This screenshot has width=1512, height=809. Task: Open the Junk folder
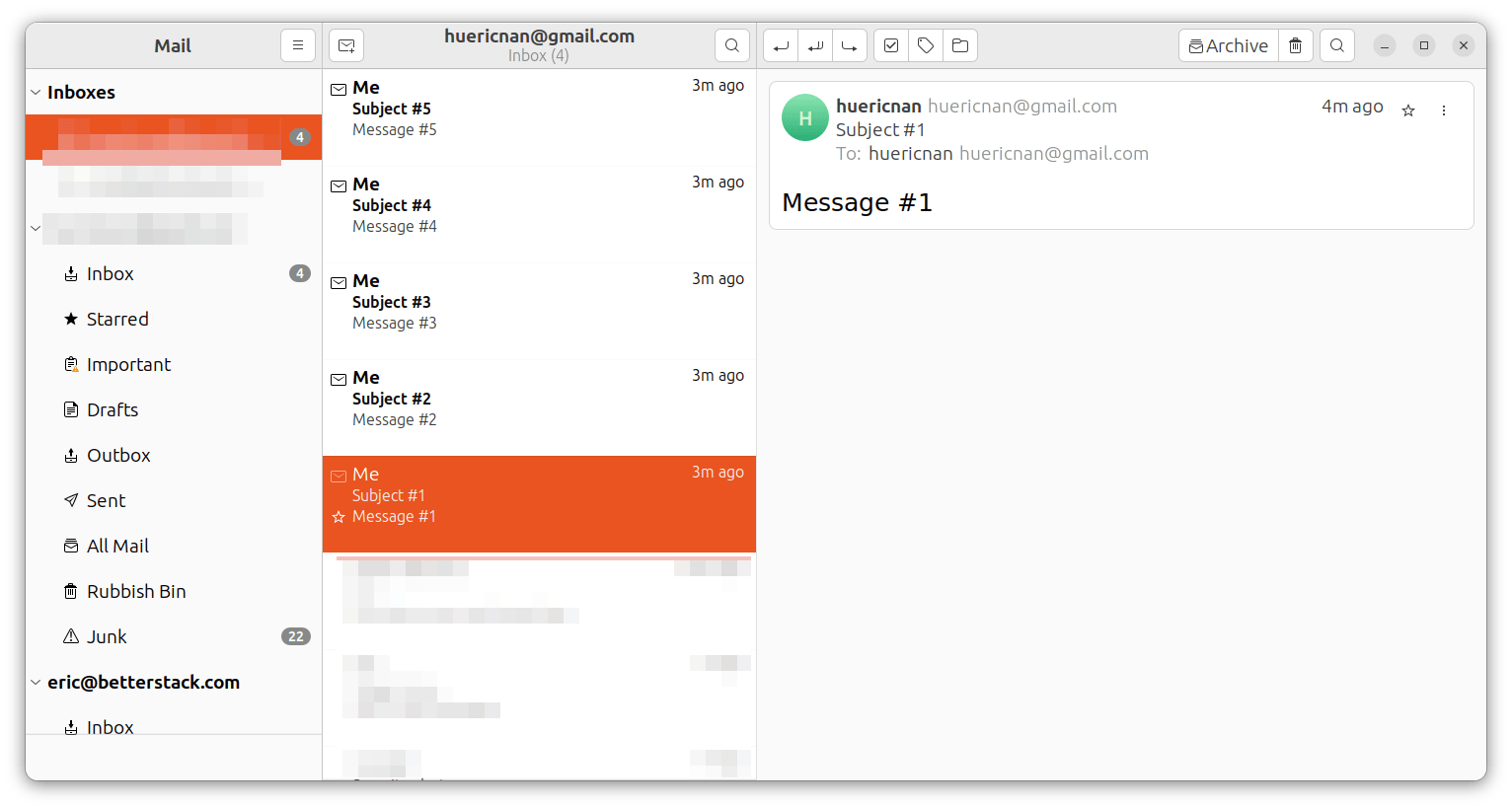coord(174,636)
